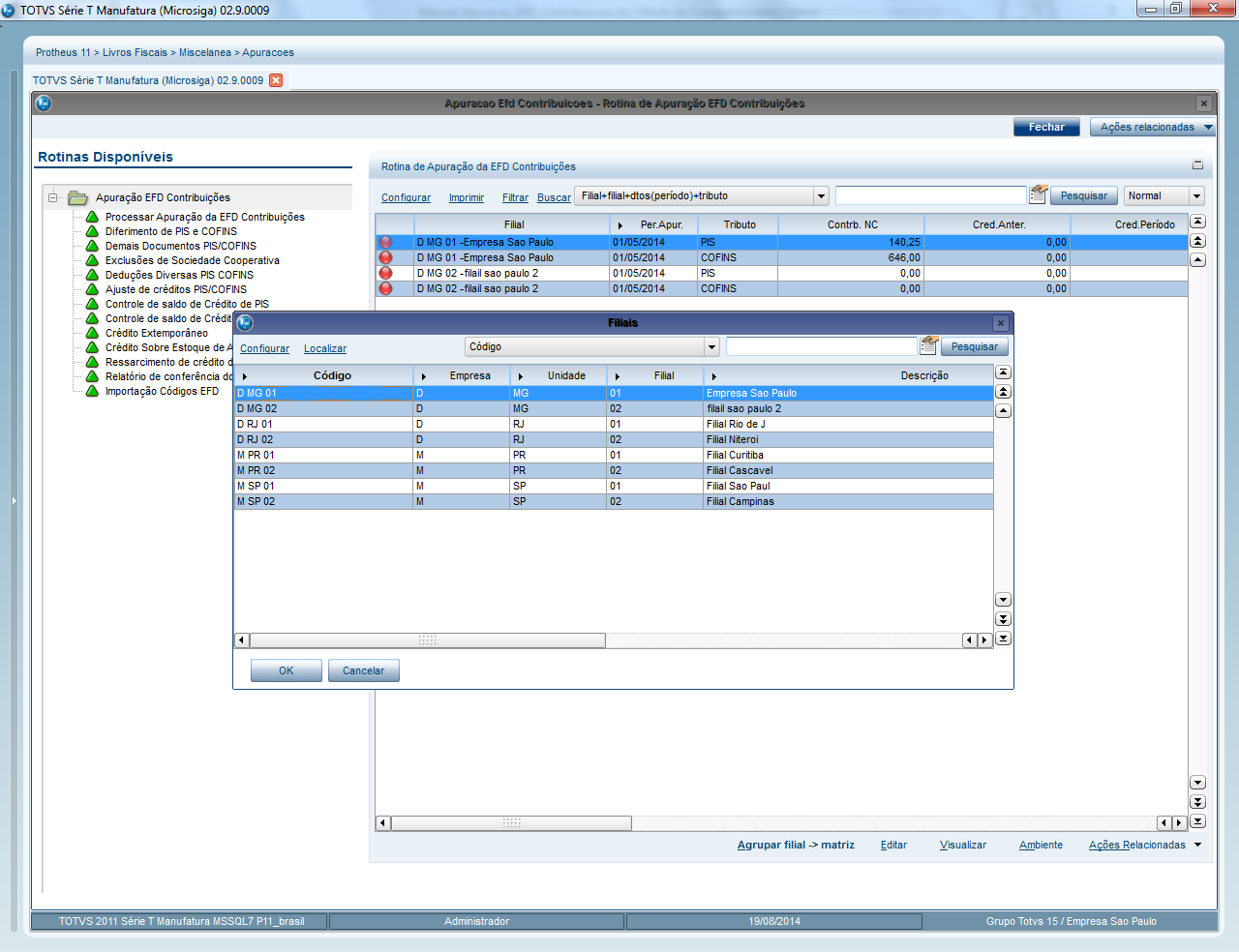This screenshot has width=1239, height=952.
Task: Jump to the bottom of the Filiais list with the last-row arrow
Action: [x=1004, y=639]
